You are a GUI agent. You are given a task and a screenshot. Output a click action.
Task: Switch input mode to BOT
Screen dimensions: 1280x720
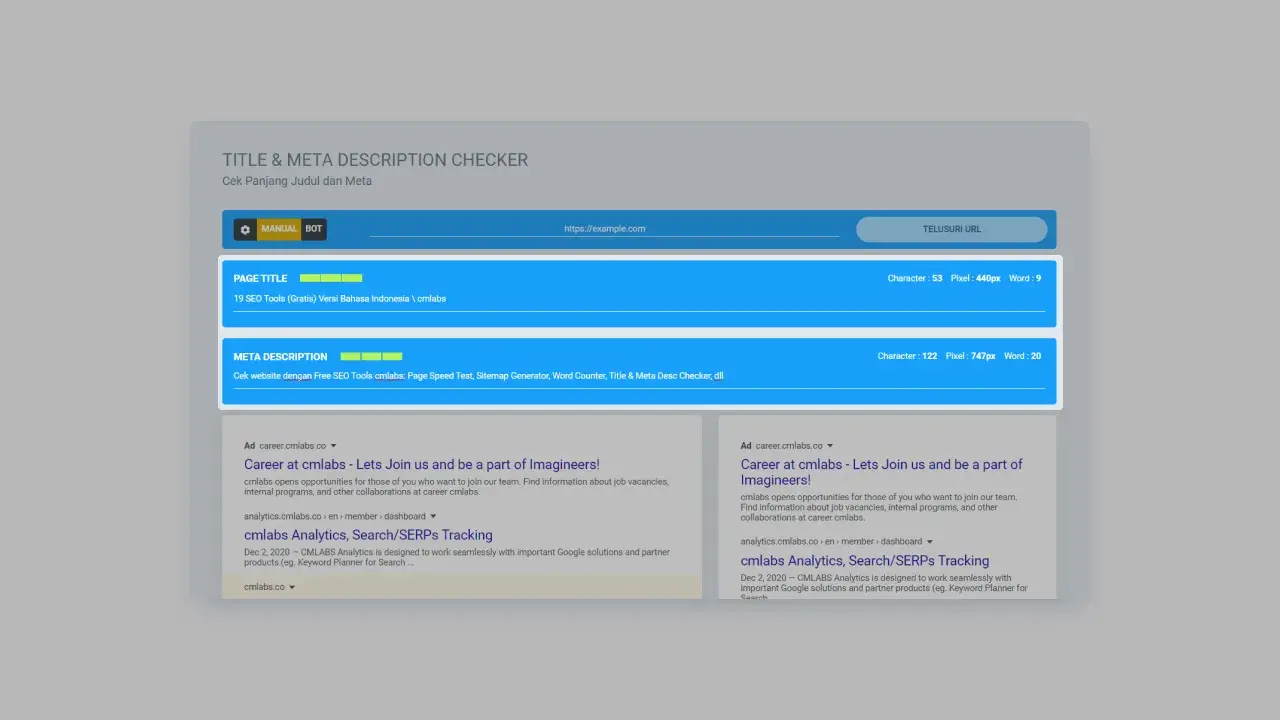313,229
